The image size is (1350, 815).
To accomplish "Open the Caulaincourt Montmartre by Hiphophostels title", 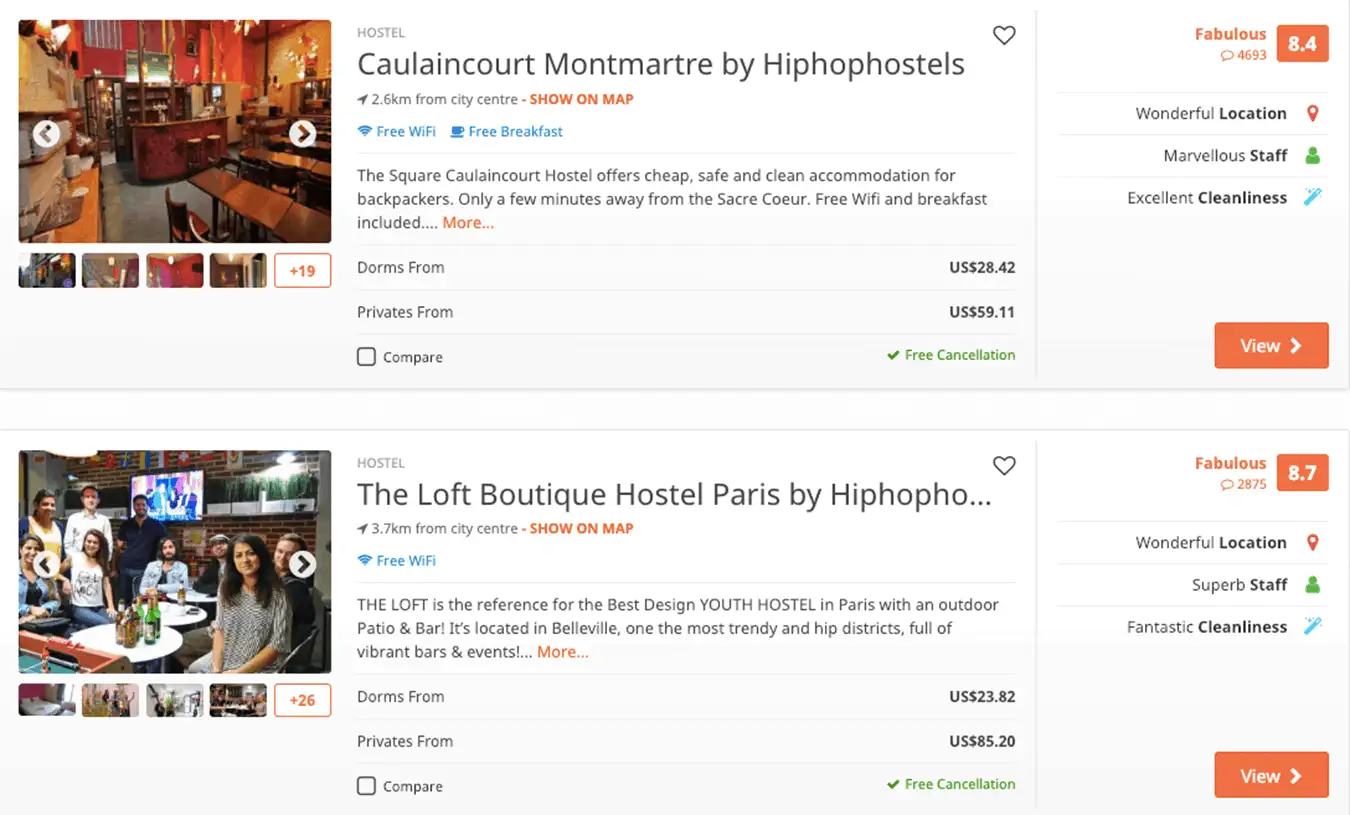I will pos(660,64).
